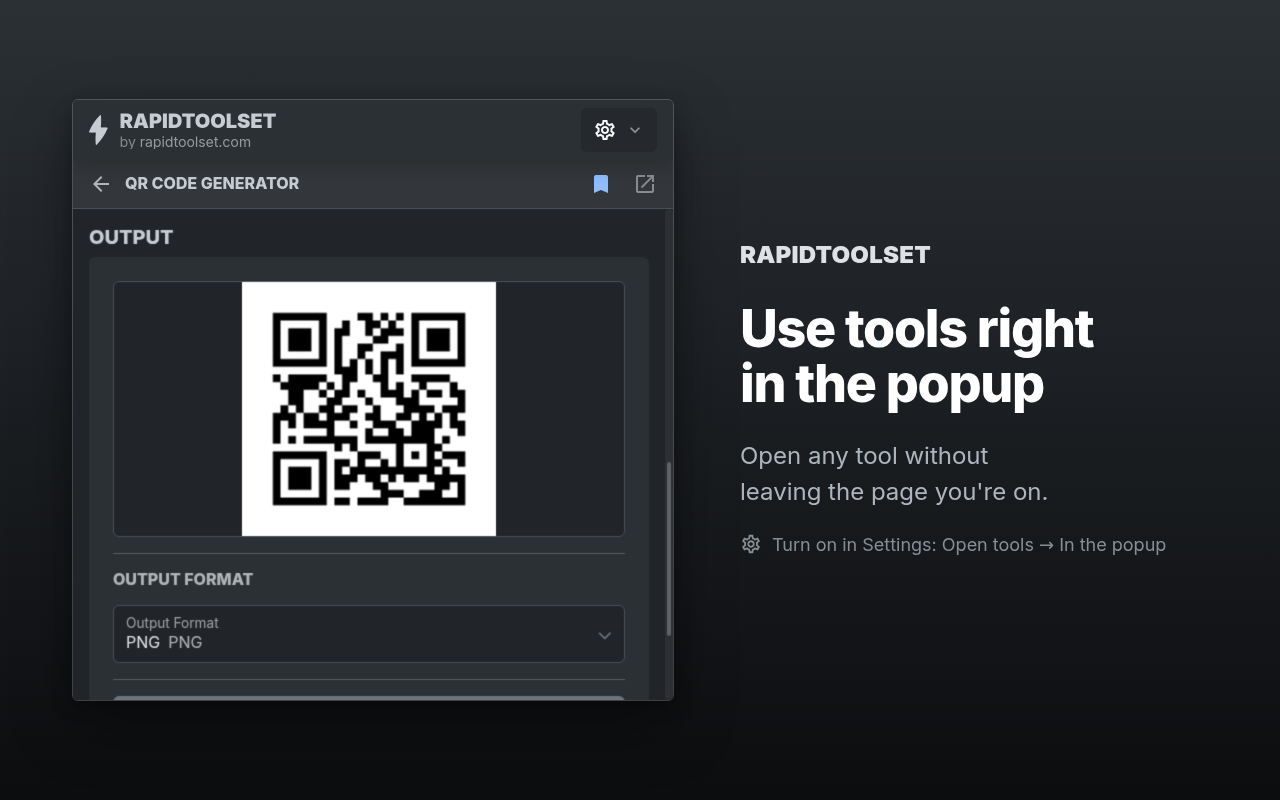Click the 'Turn on in Settings' hint text
The width and height of the screenshot is (1280, 800).
pyautogui.click(x=969, y=545)
